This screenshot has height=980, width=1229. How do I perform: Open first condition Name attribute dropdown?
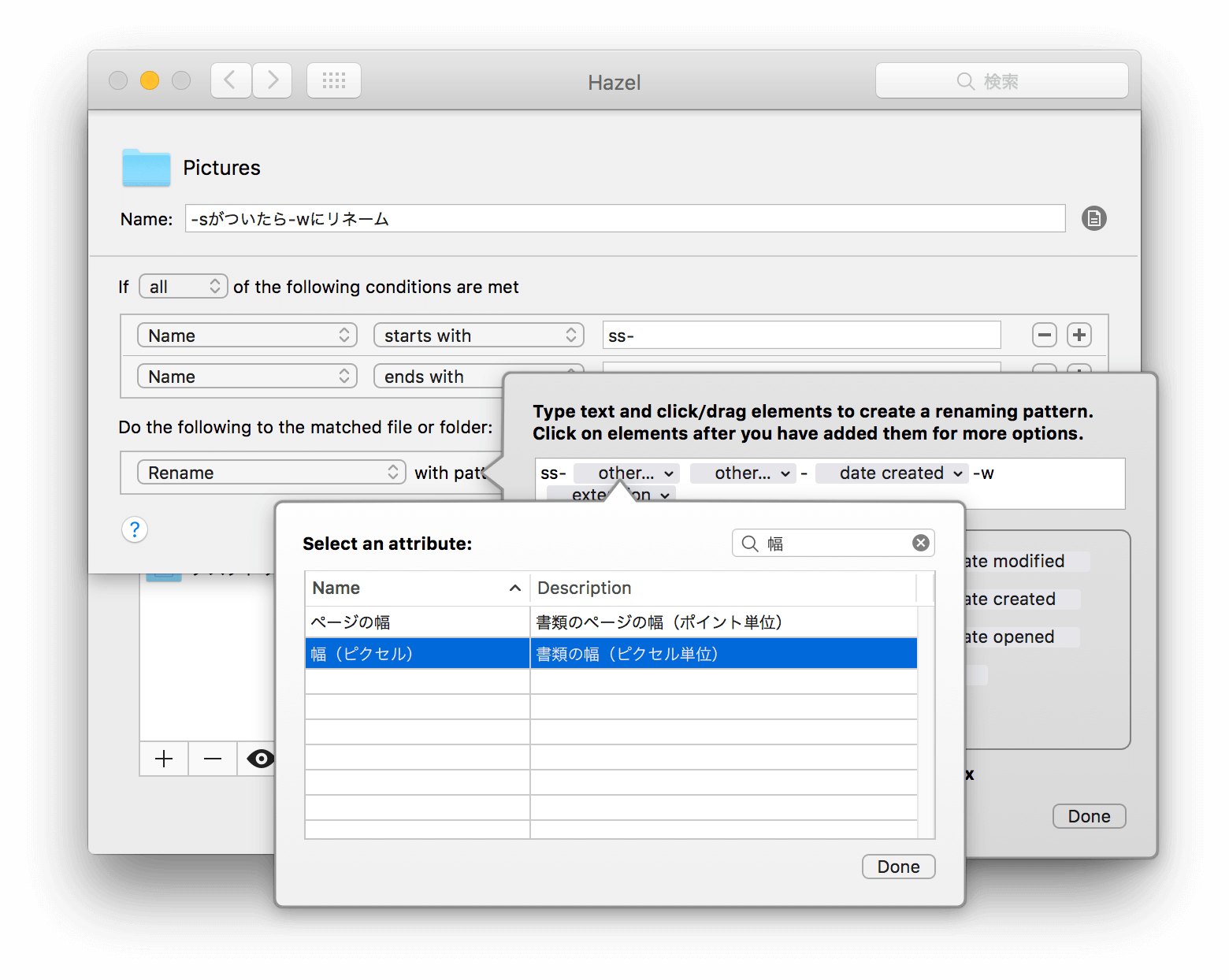247,335
